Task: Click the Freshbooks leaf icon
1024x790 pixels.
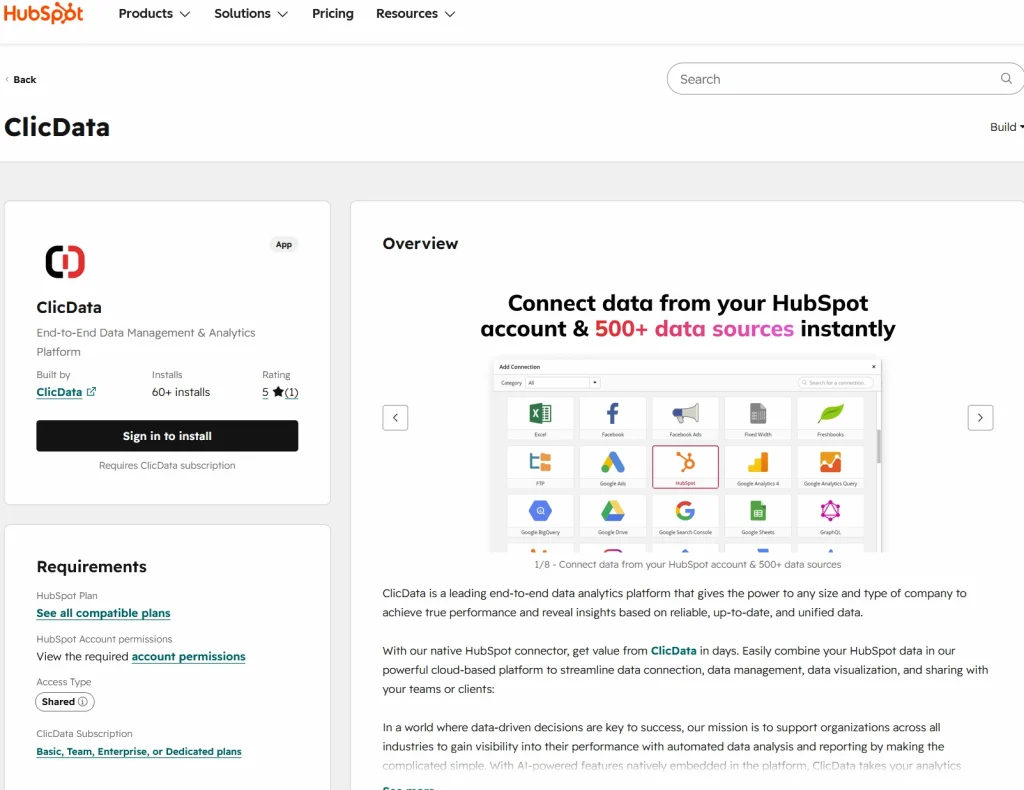Action: [x=830, y=413]
